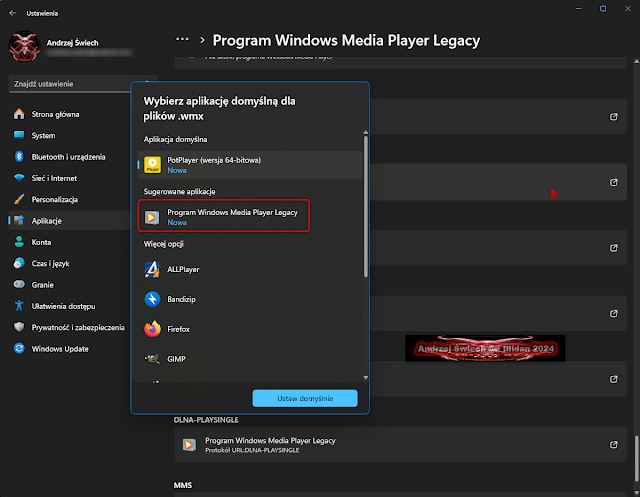Click the main settings page scrollbar
This screenshot has height=497, width=640.
(636, 459)
